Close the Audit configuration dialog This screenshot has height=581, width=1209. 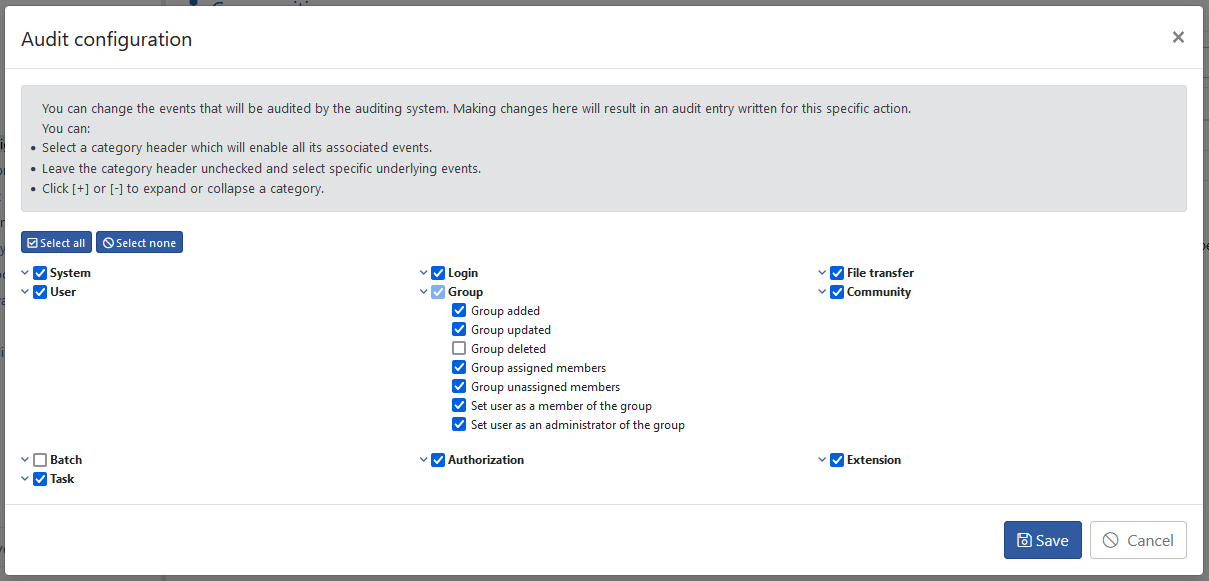tap(1178, 37)
